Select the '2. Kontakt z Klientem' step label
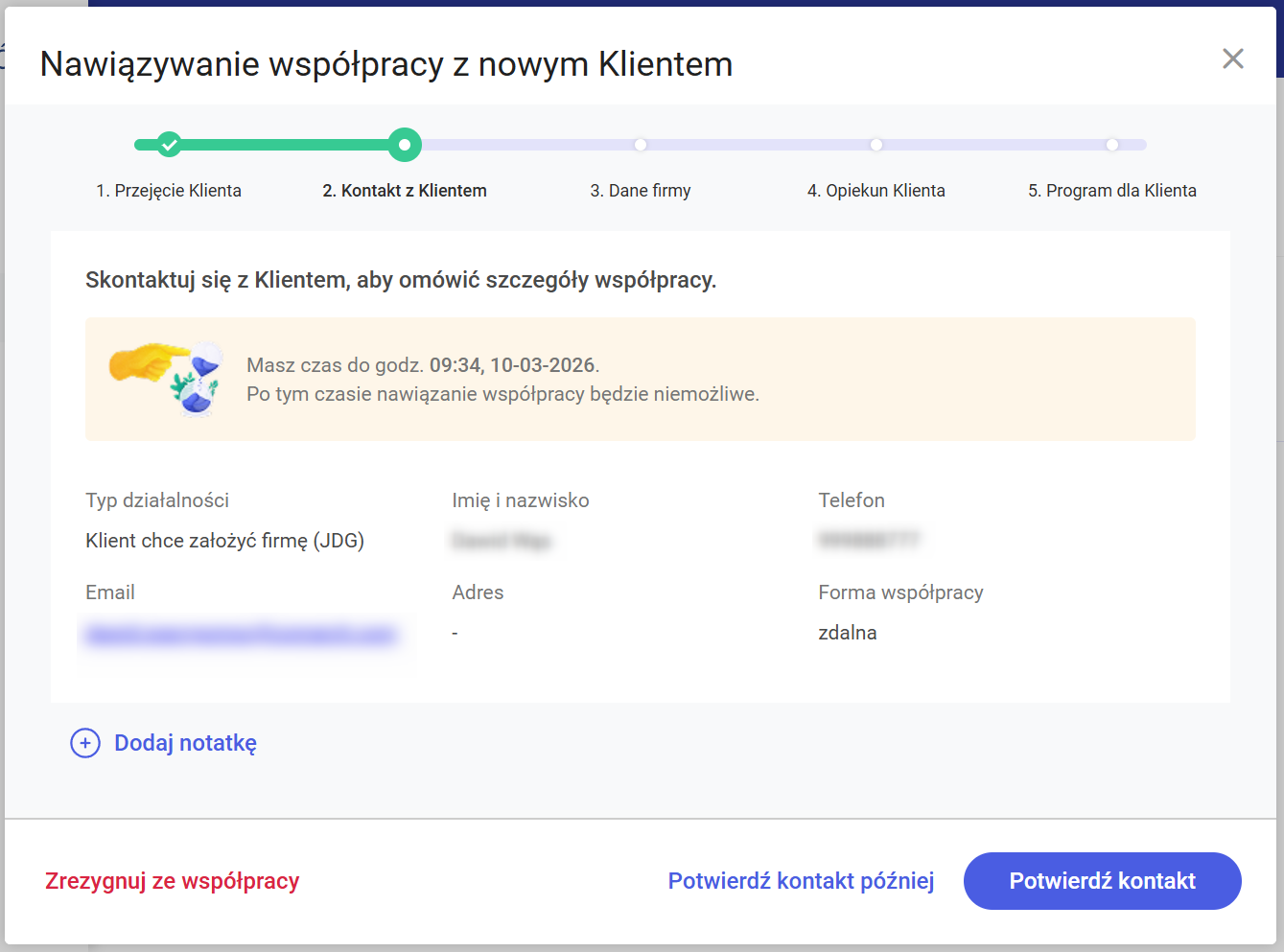 click(x=405, y=191)
